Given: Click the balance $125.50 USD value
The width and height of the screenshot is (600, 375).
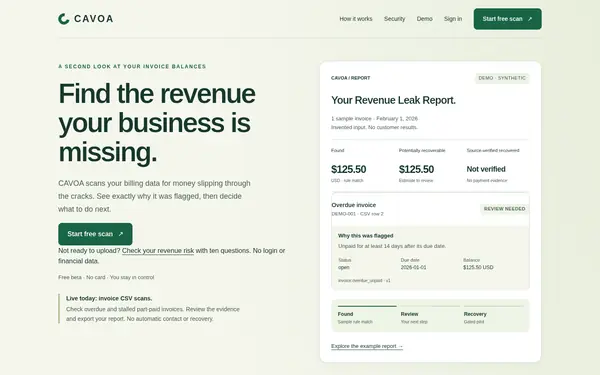Looking at the screenshot, I should (x=478, y=267).
